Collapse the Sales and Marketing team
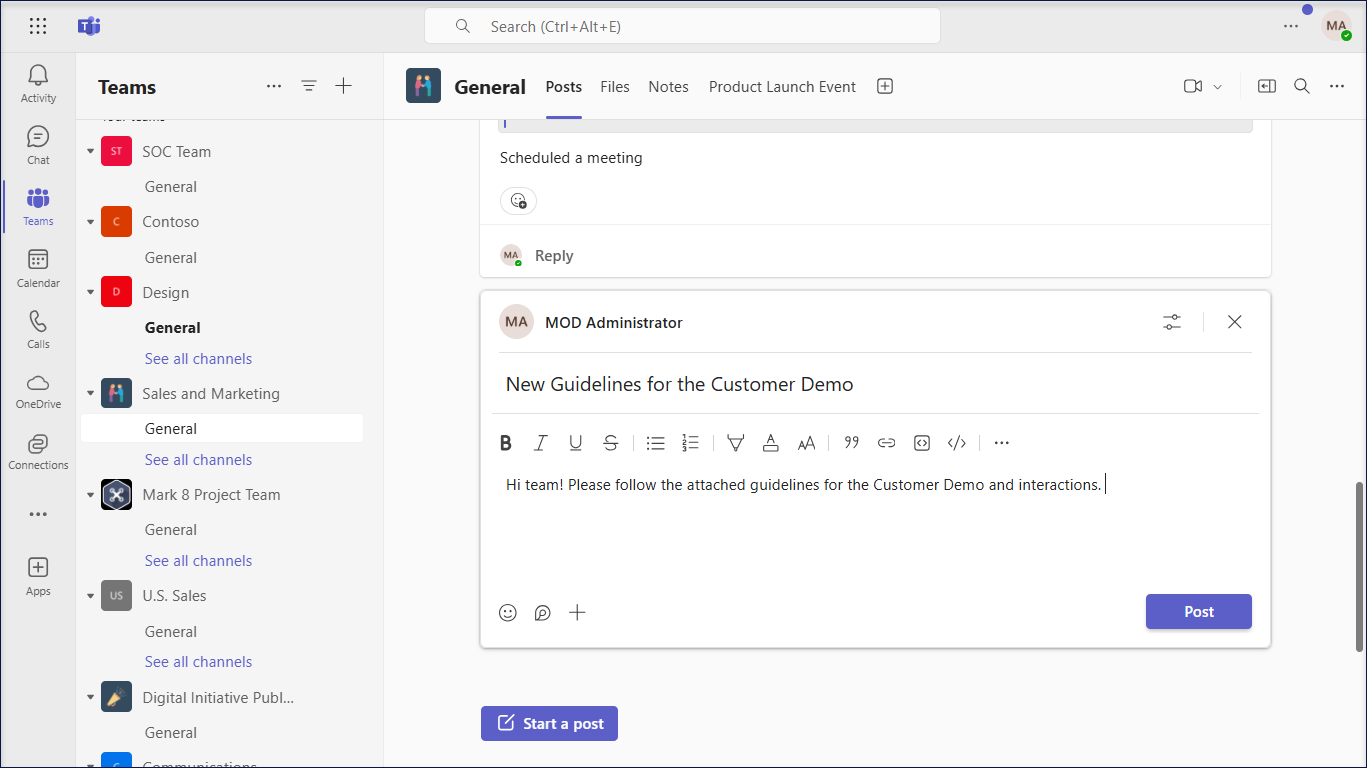This screenshot has width=1367, height=768. [91, 394]
